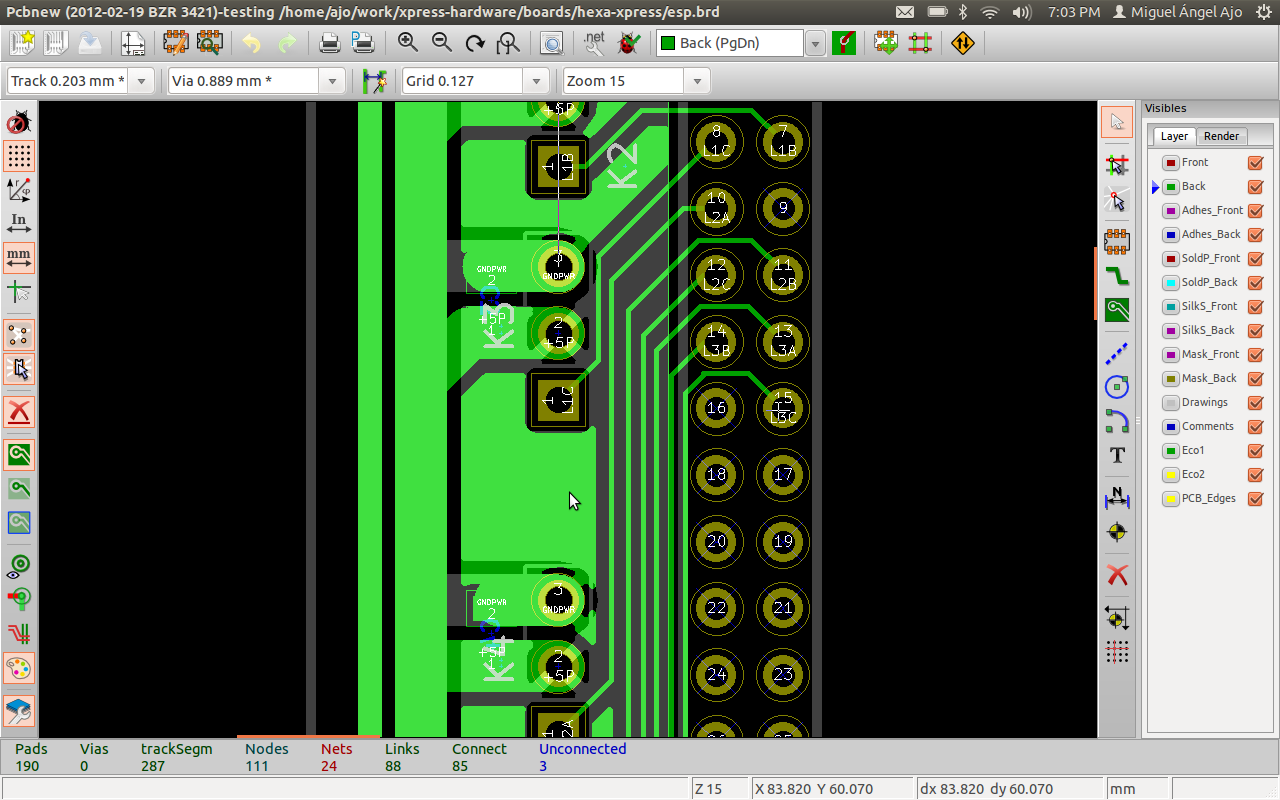Switch units to millimeters
The image size is (1280, 800).
coord(19,258)
